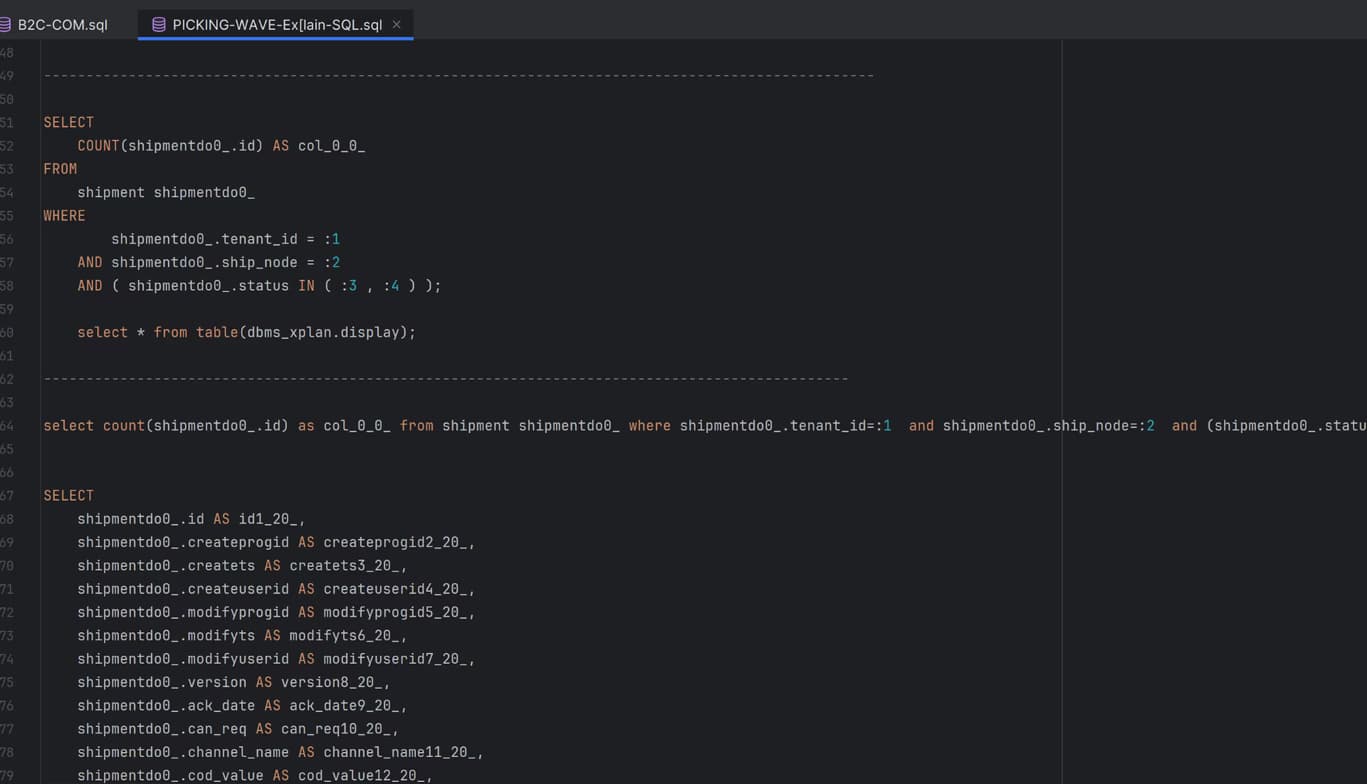The height and width of the screenshot is (784, 1367).
Task: Click the COUNT function on line 52
Action: (98, 146)
